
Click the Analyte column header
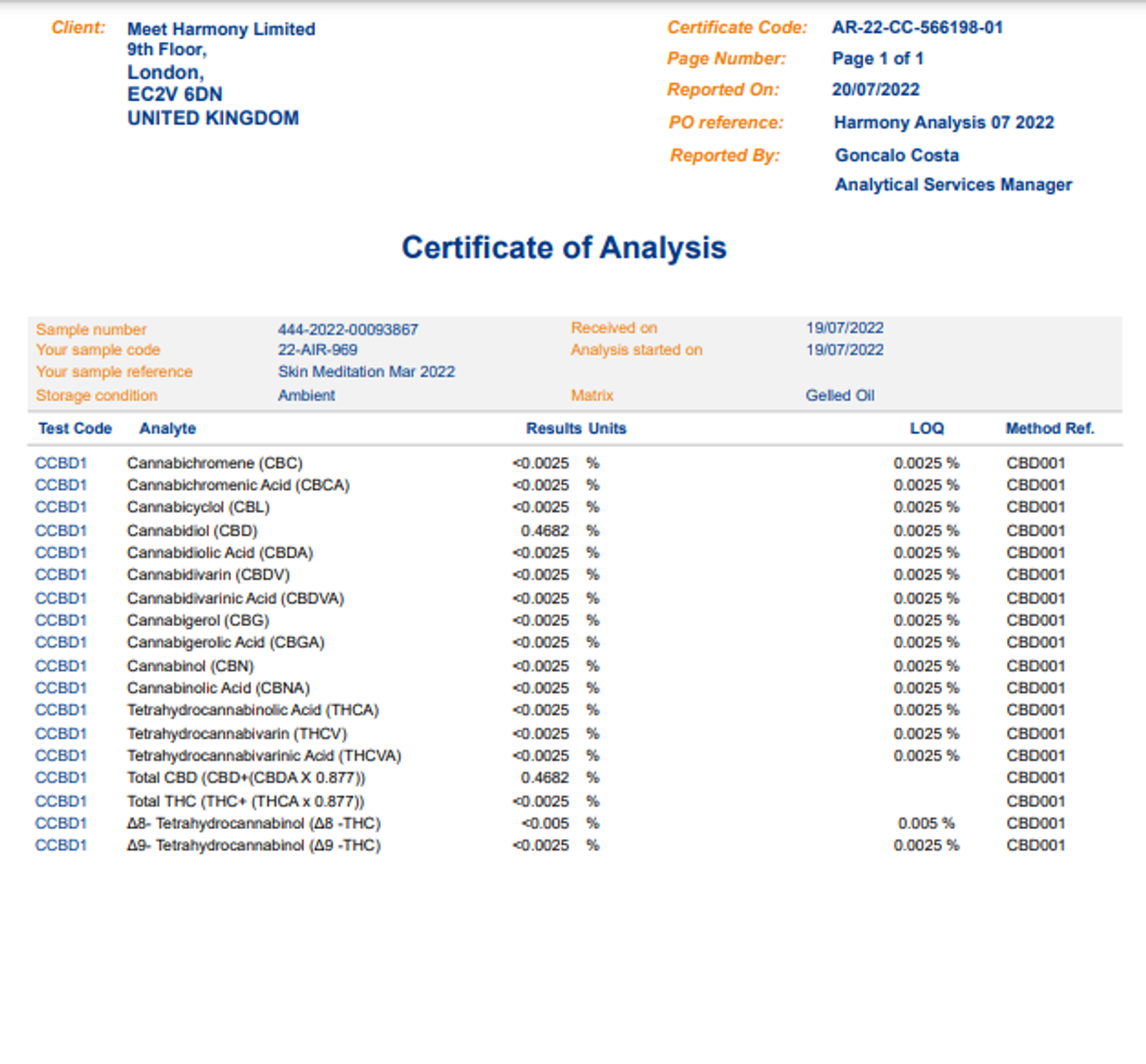click(x=167, y=428)
